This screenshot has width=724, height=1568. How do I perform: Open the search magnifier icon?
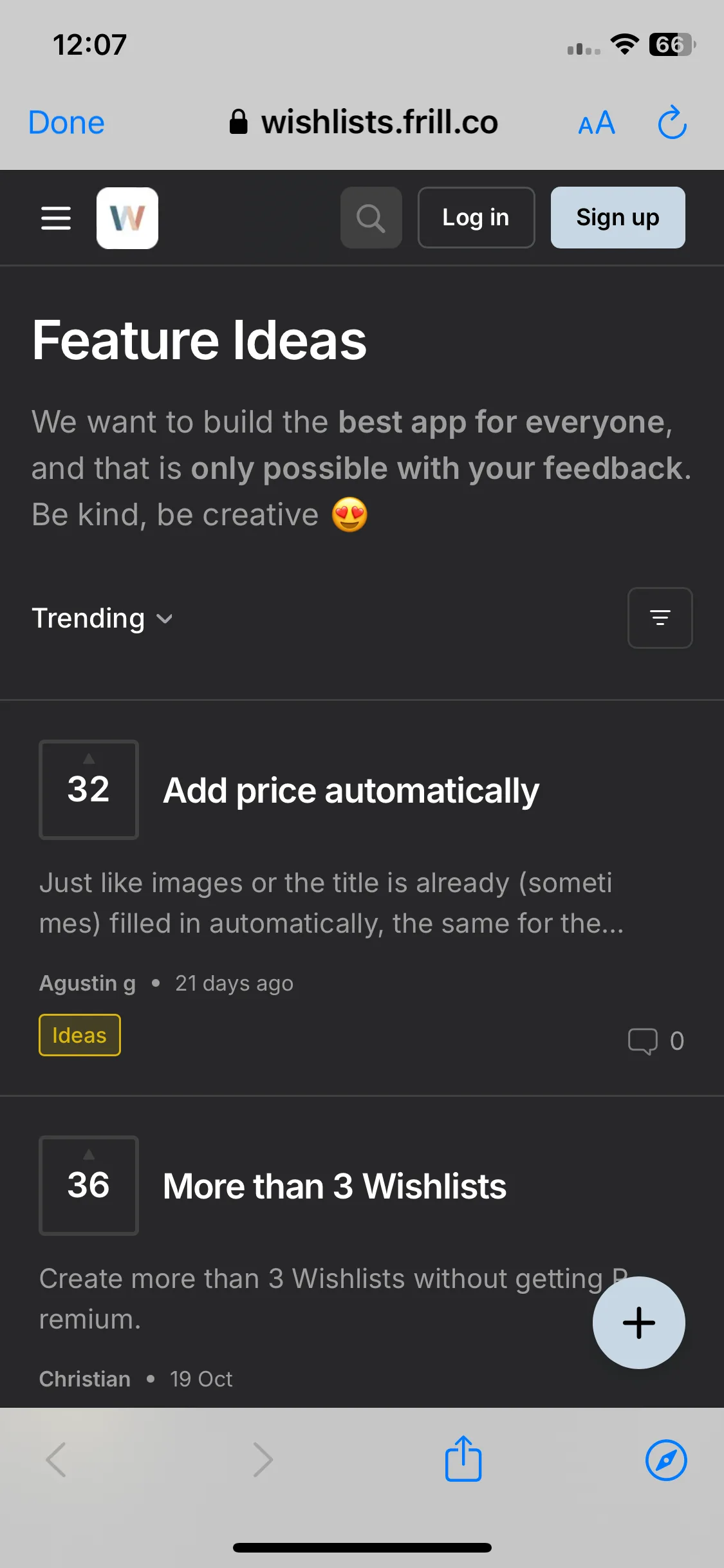coord(371,218)
